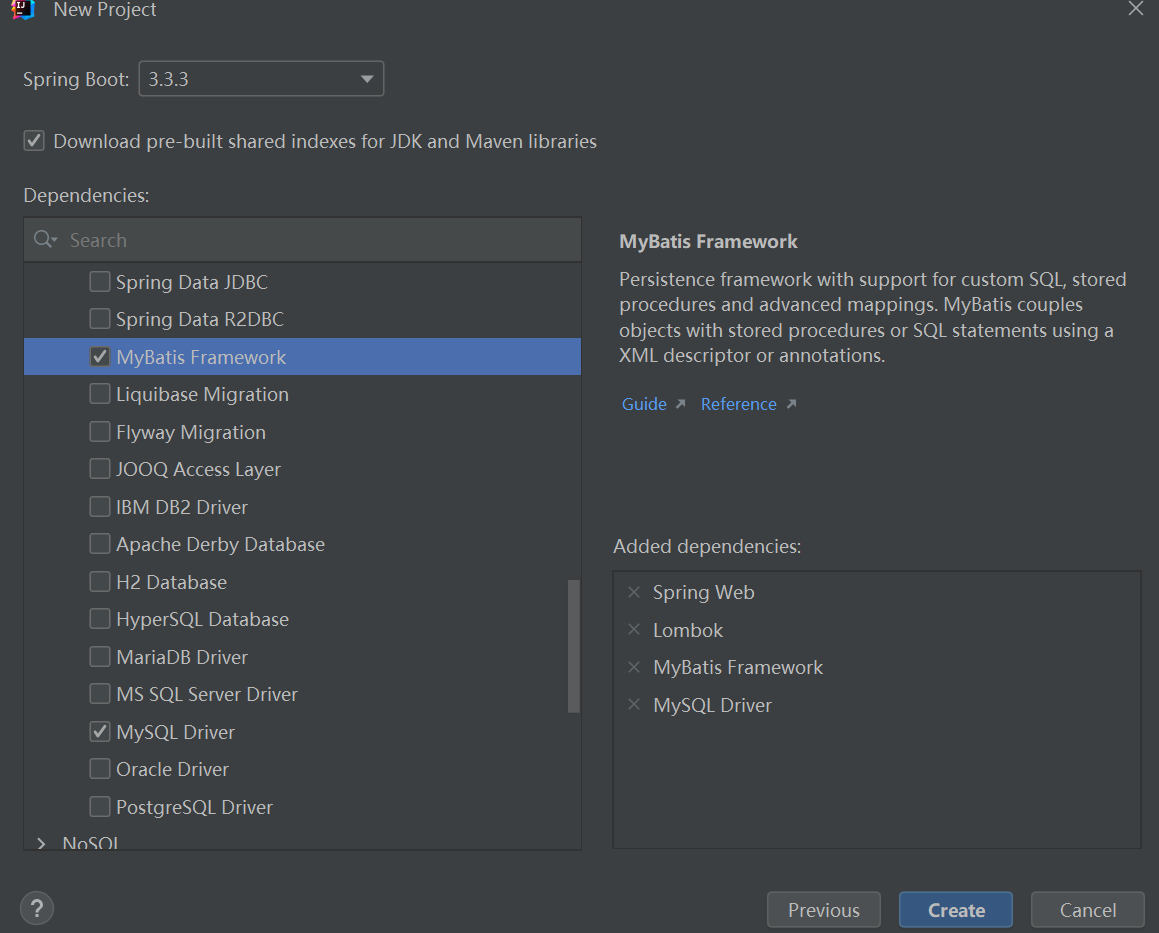Open the help question mark button

point(37,908)
